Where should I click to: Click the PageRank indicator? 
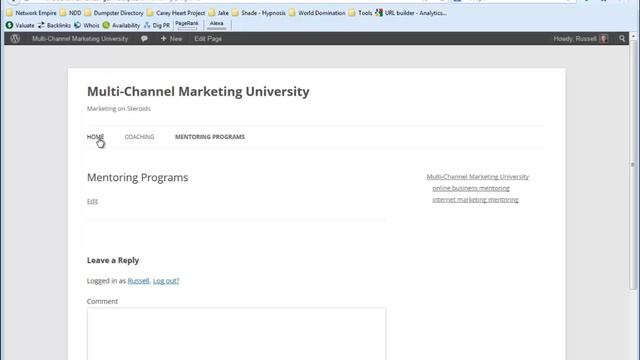(x=187, y=25)
